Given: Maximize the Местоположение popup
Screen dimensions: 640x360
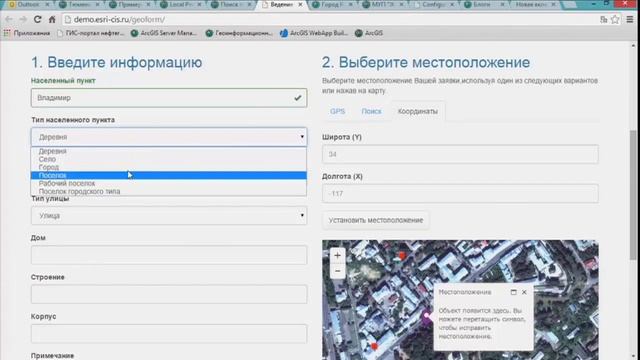Looking at the screenshot, I should coord(513,292).
